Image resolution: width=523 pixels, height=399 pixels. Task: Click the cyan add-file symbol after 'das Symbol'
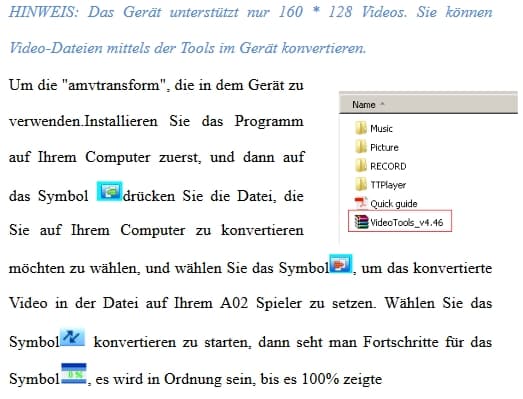(109, 191)
